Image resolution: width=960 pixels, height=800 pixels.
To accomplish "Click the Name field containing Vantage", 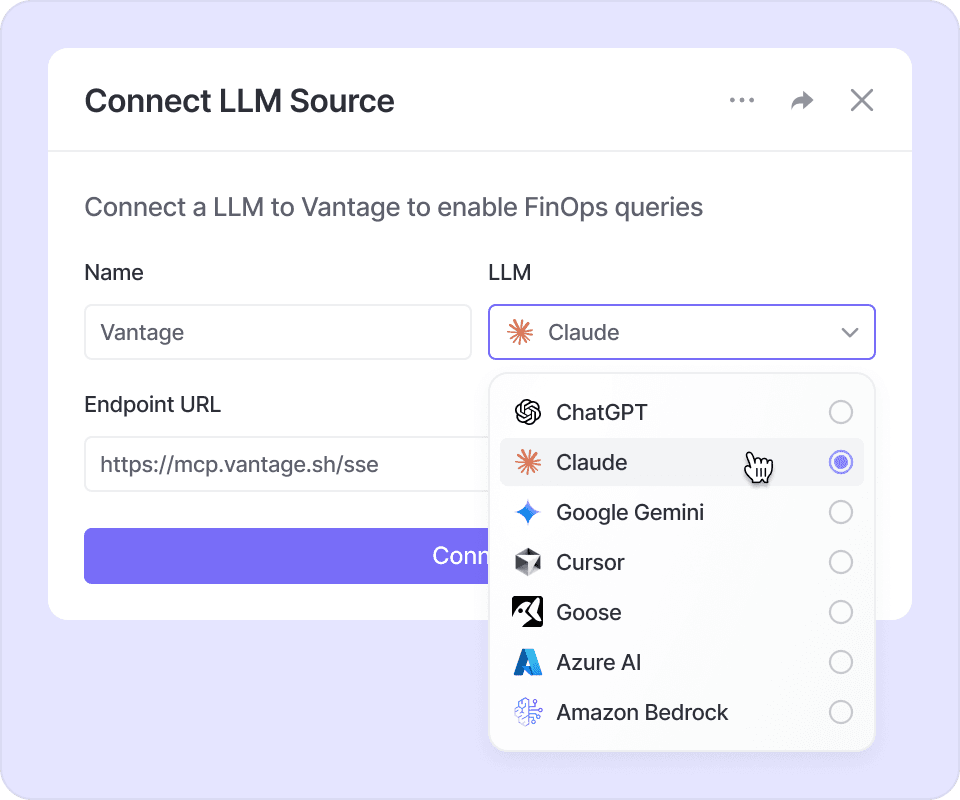I will coord(277,332).
